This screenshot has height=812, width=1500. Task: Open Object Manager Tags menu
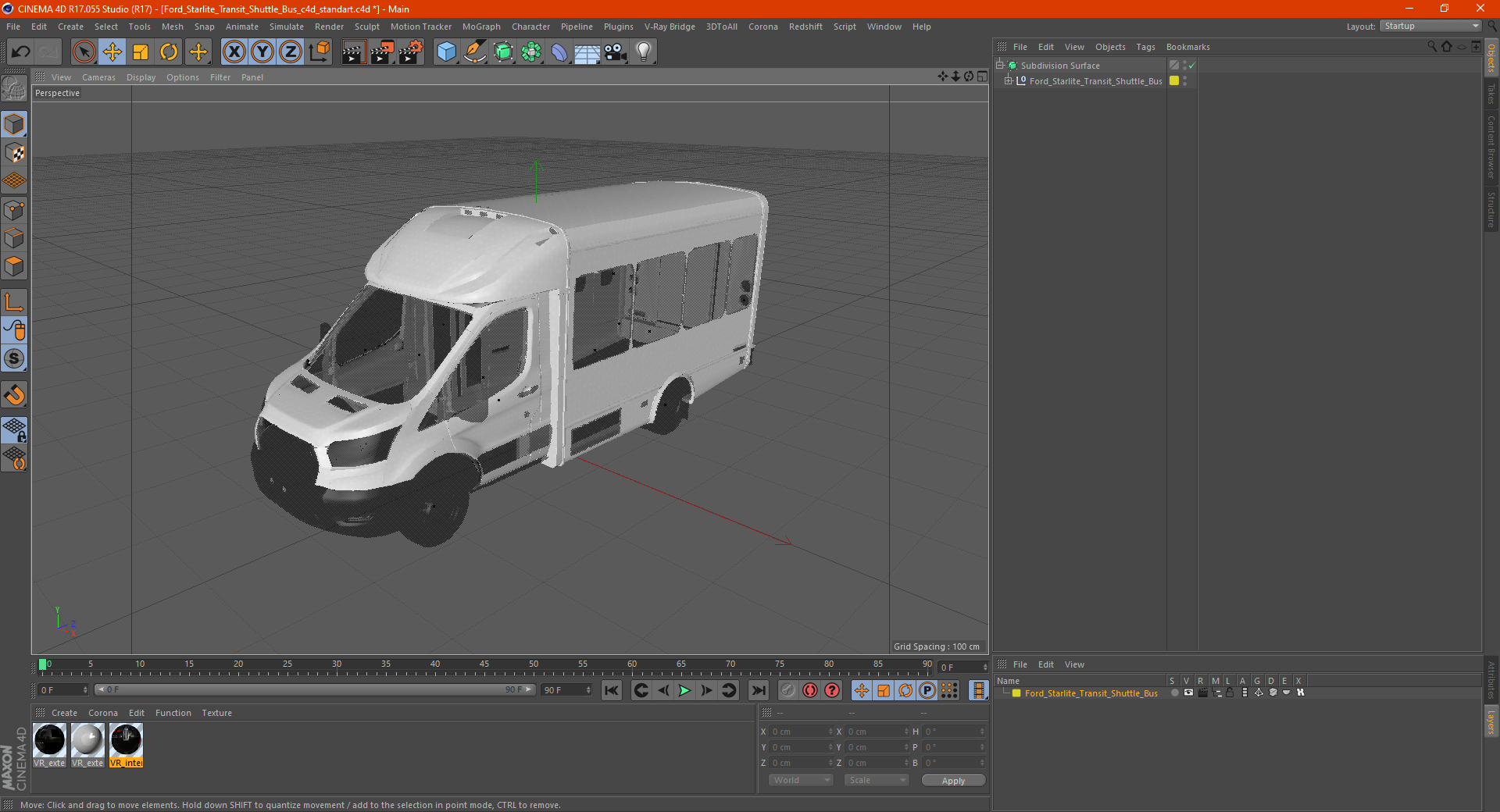click(x=1145, y=47)
